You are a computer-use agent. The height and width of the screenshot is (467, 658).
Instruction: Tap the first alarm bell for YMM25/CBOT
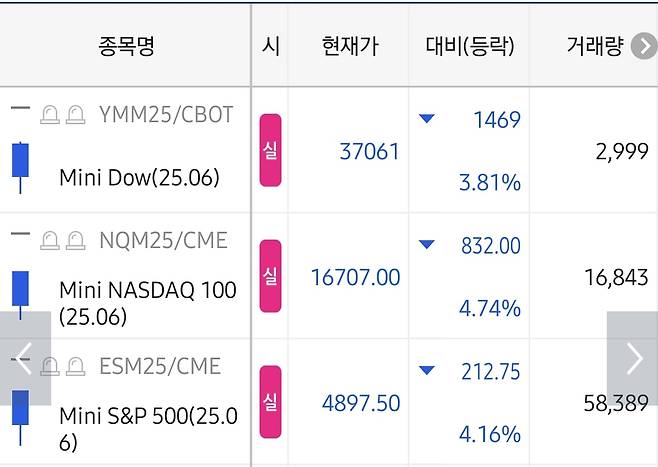pyautogui.click(x=50, y=115)
